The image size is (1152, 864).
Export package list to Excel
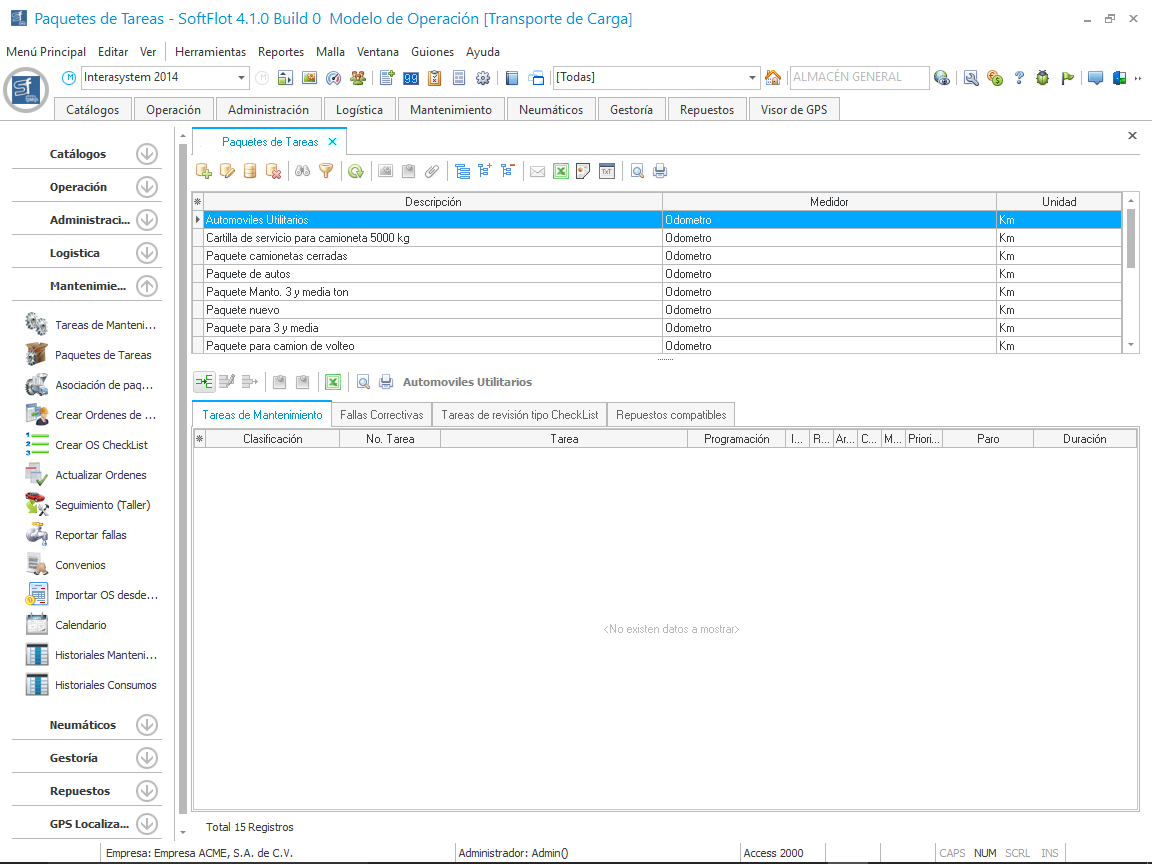tap(561, 171)
